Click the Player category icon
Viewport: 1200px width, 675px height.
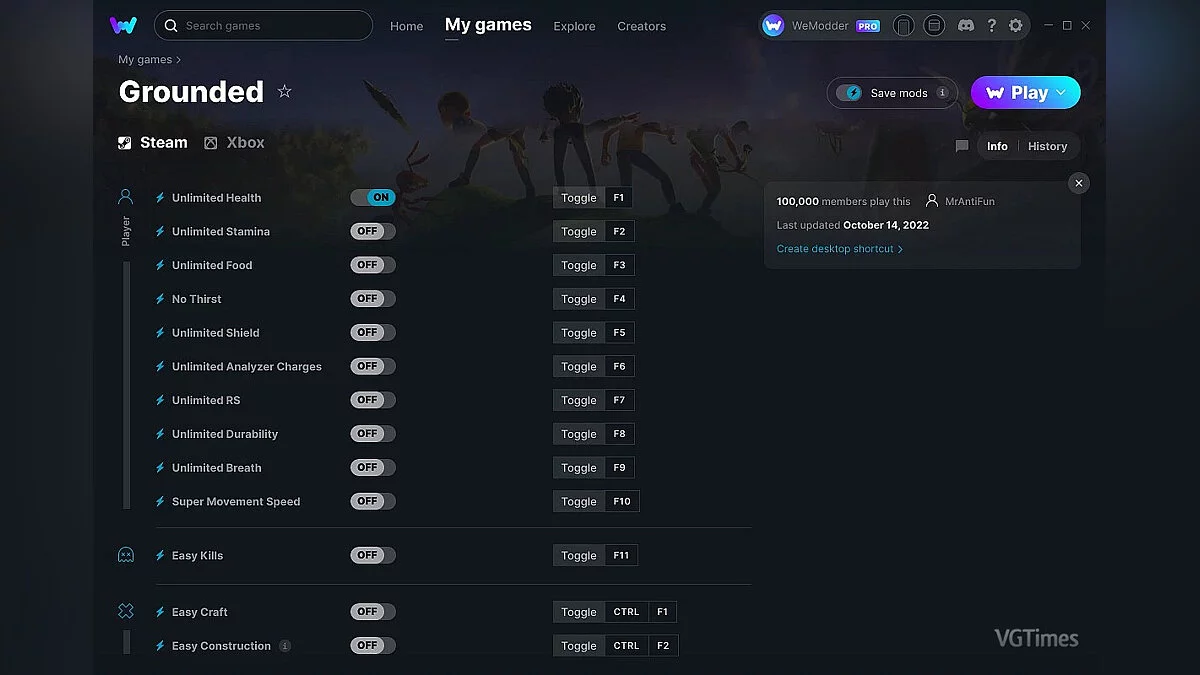tap(125, 196)
